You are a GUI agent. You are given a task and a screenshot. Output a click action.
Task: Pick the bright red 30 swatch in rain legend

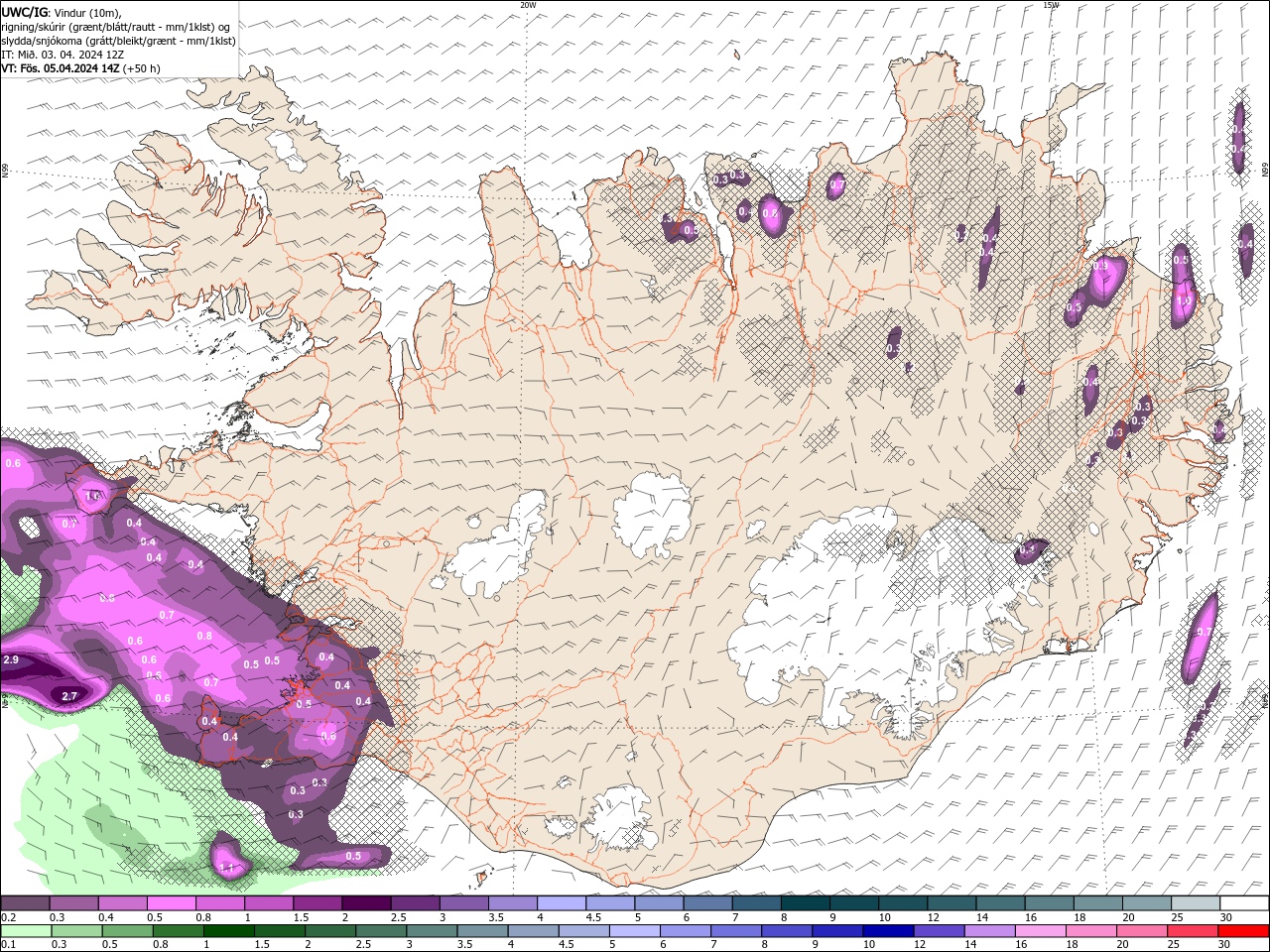click(x=1242, y=931)
